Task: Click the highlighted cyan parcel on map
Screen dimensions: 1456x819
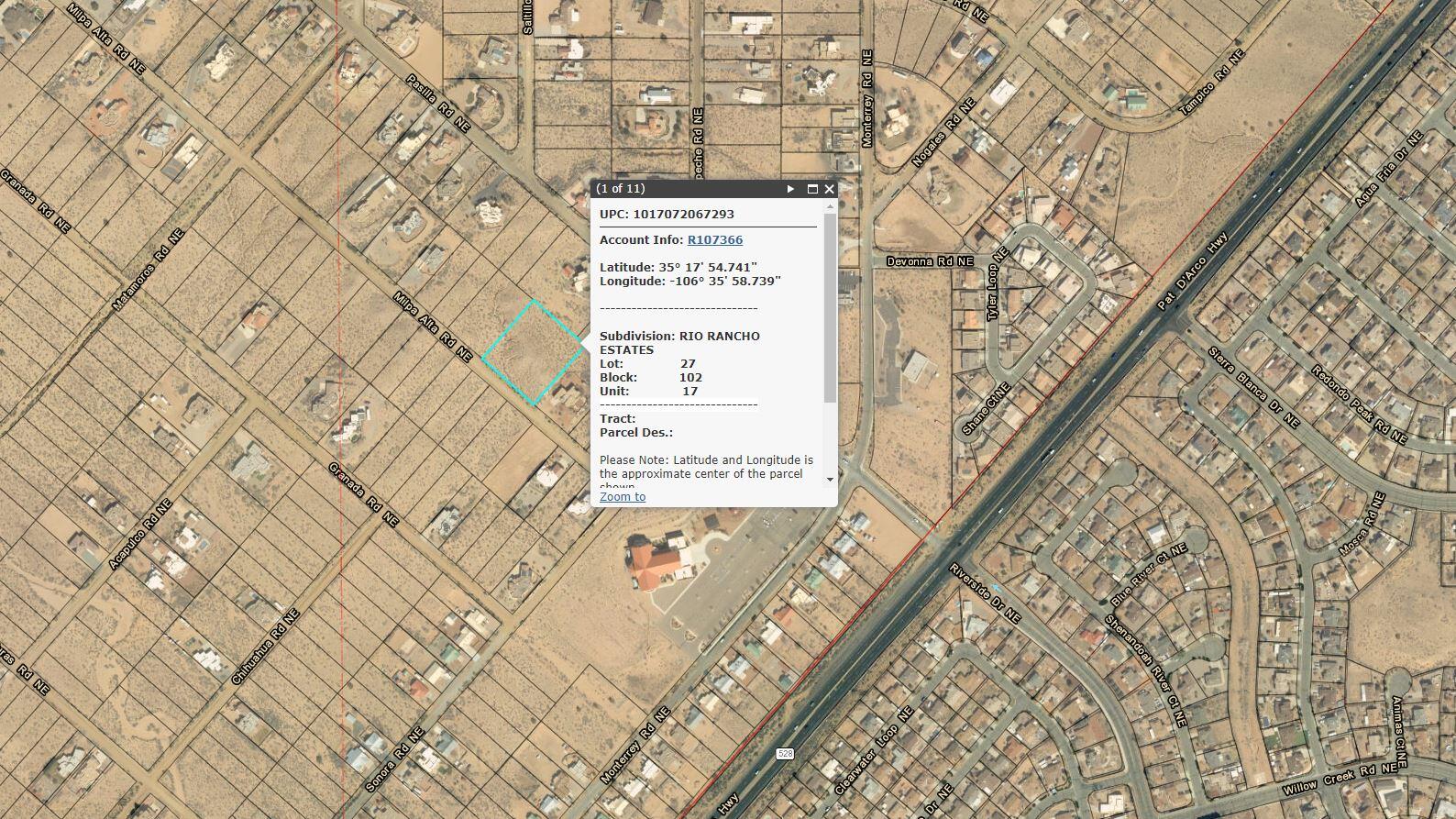Action: (x=533, y=352)
